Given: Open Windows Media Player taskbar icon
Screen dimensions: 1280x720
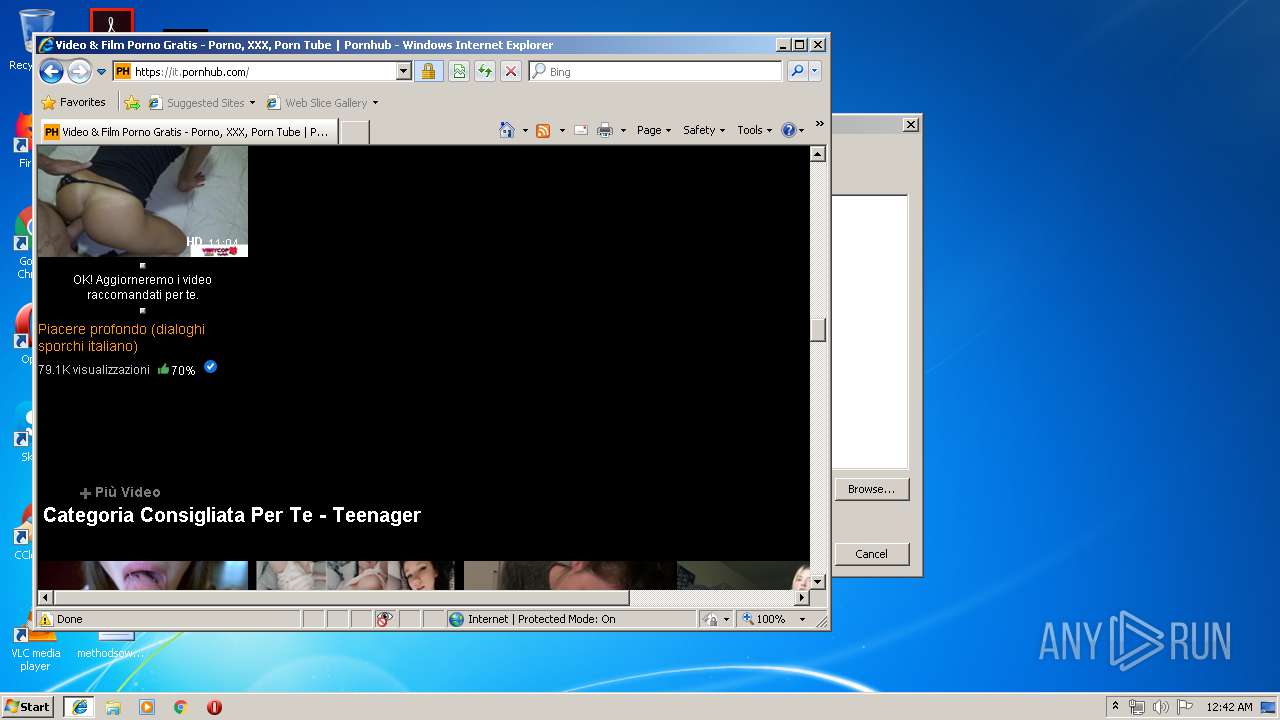Looking at the screenshot, I should [x=147, y=707].
